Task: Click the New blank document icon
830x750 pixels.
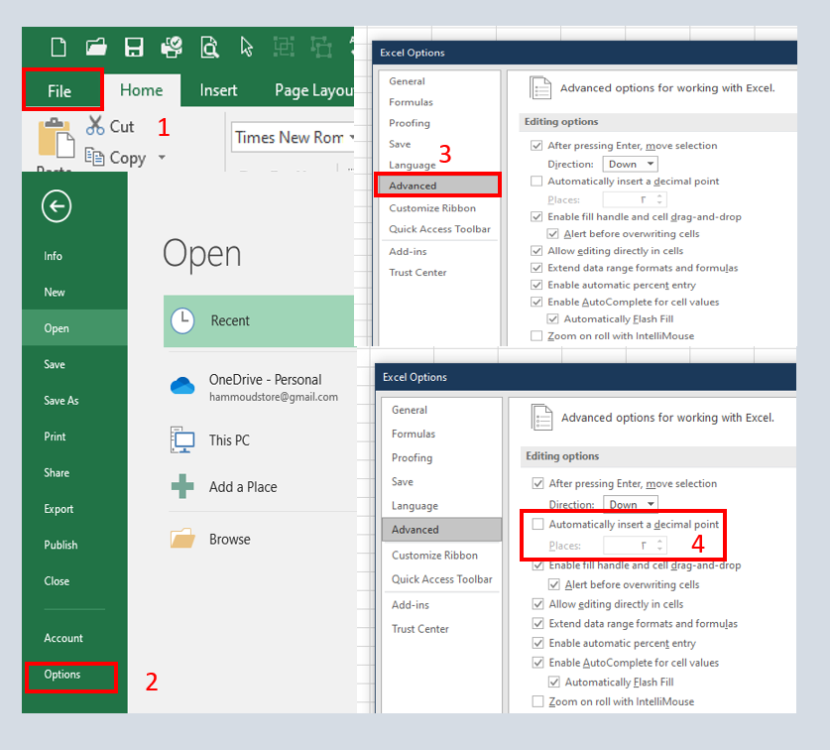Action: pyautogui.click(x=58, y=47)
